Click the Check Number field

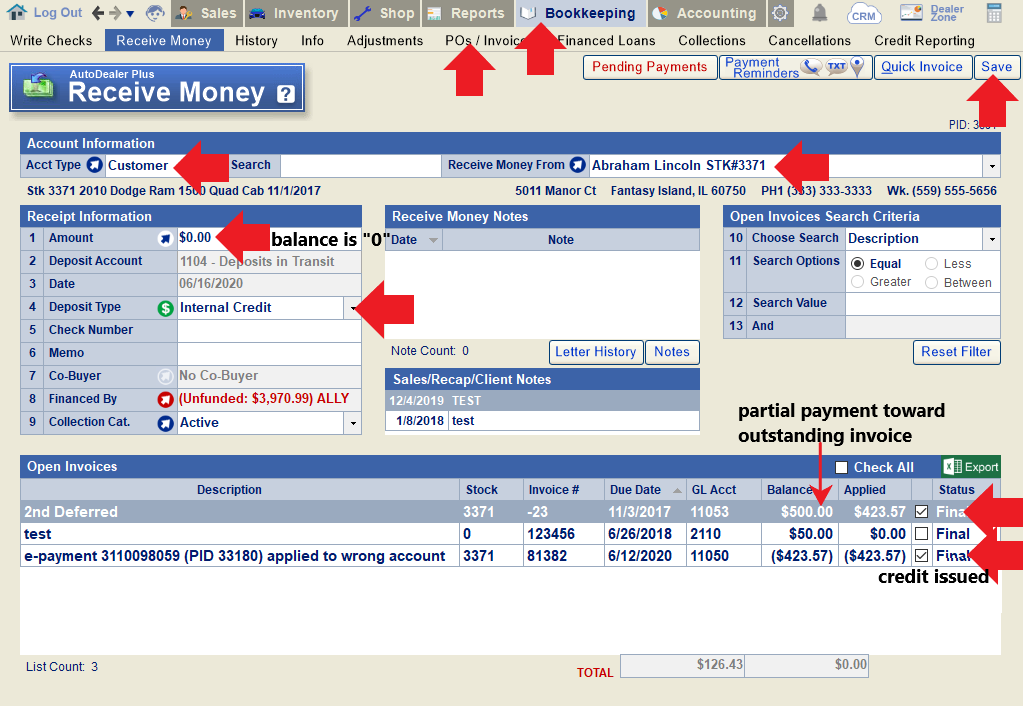click(269, 331)
